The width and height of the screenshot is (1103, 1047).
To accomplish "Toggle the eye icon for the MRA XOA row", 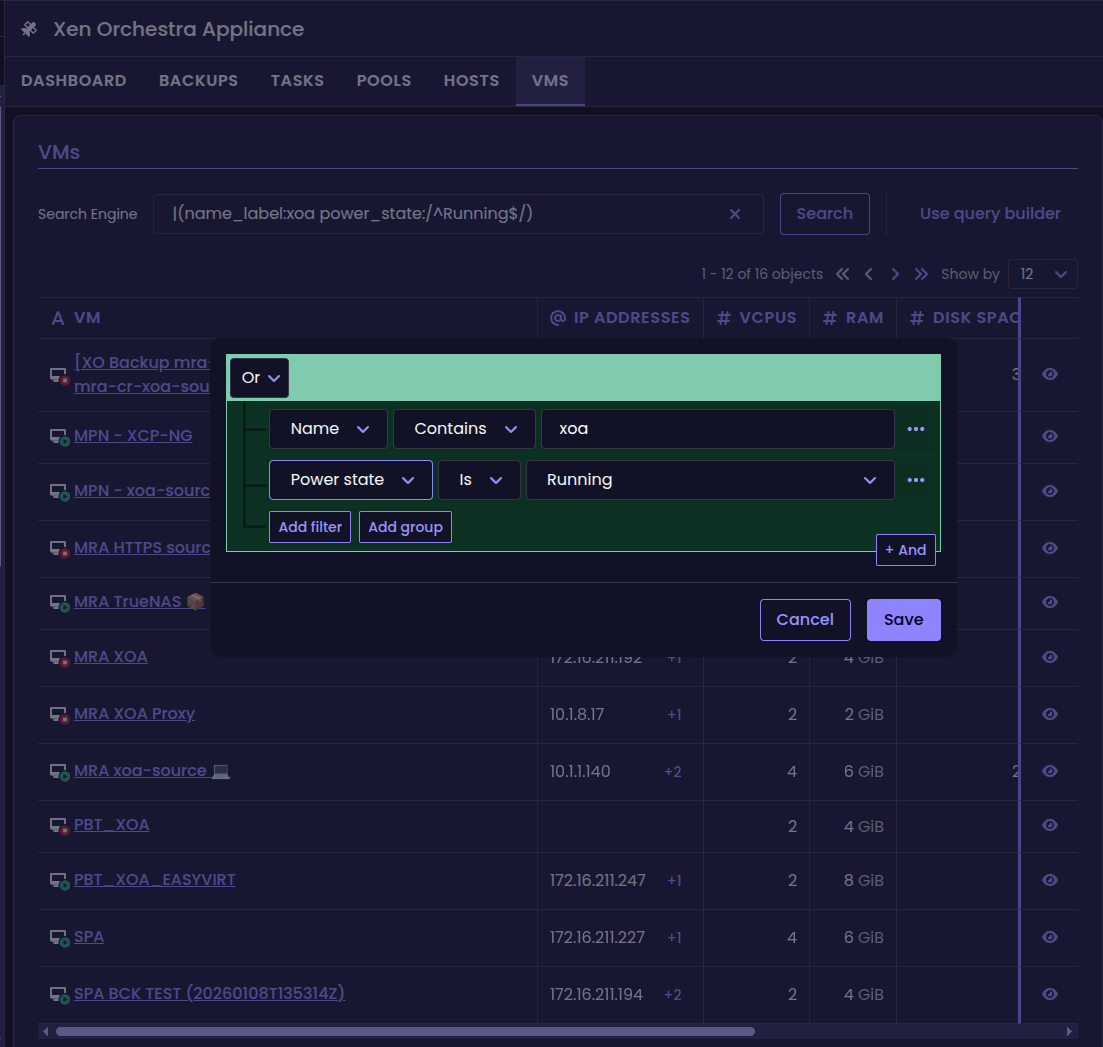I will click(1049, 657).
